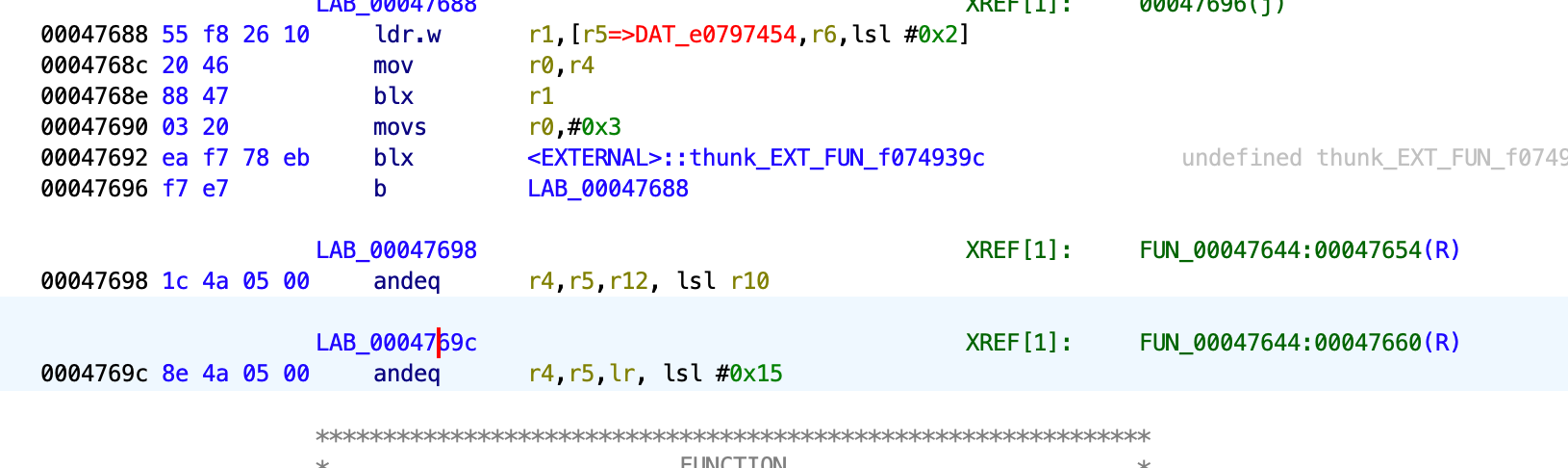Follow branch target LAB_00047688 operand

pos(608,189)
